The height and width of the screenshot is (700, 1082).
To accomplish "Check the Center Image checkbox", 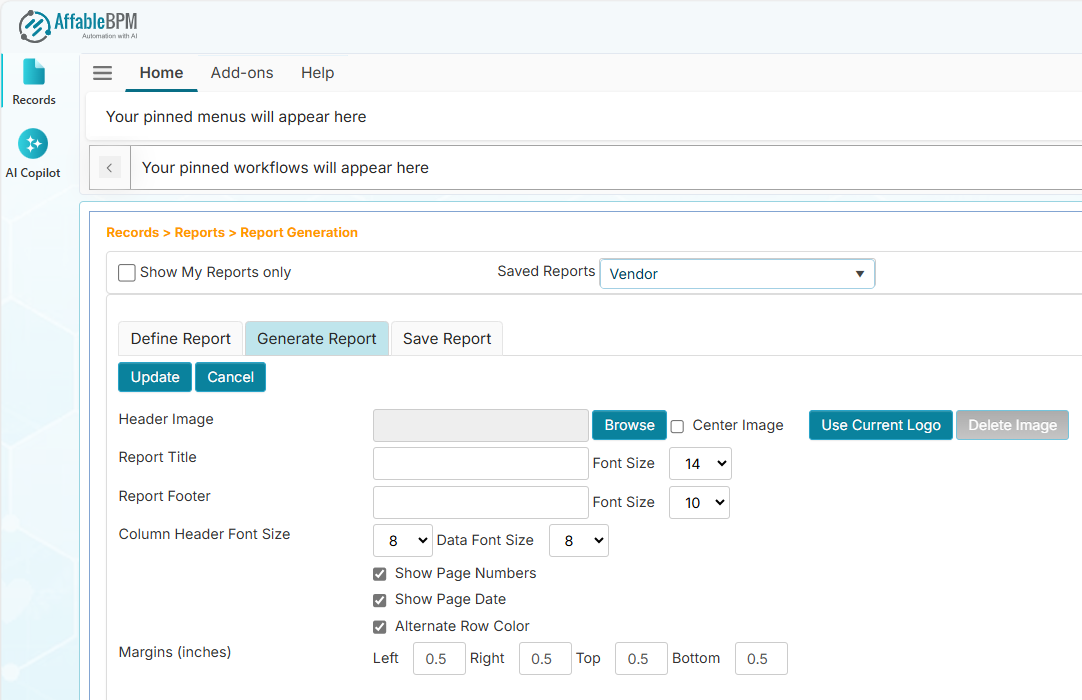I will (677, 426).
